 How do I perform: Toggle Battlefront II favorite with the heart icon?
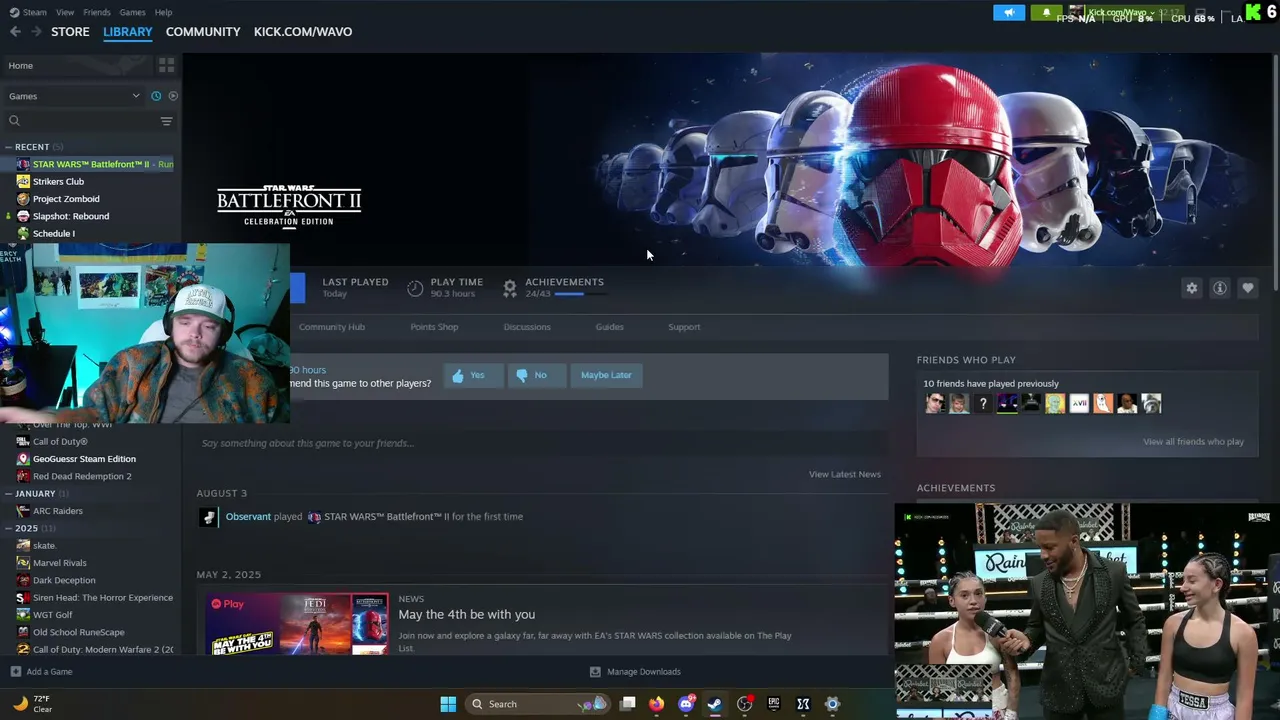tap(1248, 288)
